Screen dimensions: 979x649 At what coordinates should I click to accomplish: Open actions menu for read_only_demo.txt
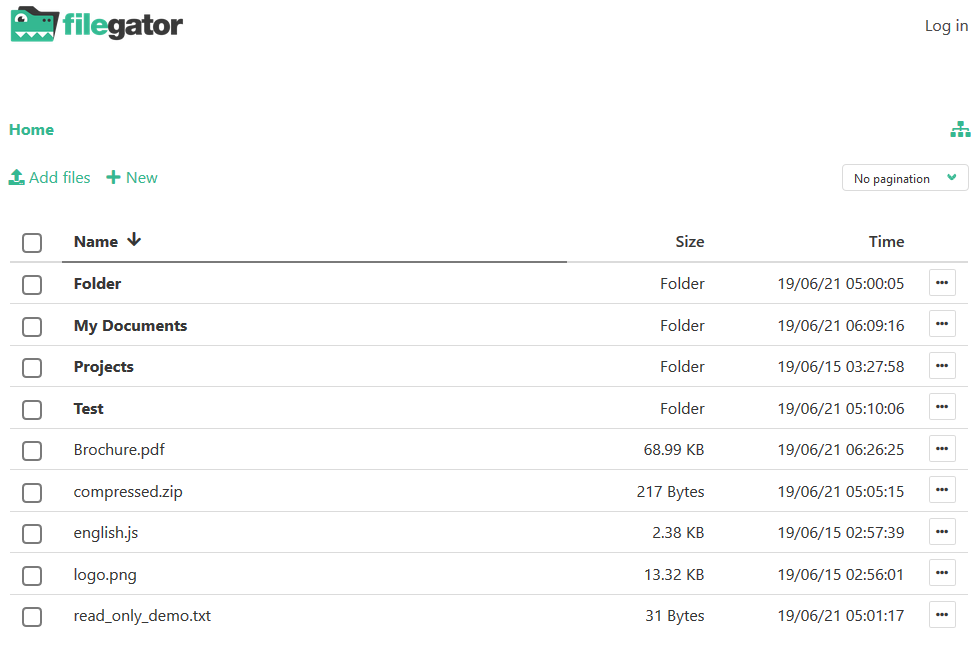(942, 615)
